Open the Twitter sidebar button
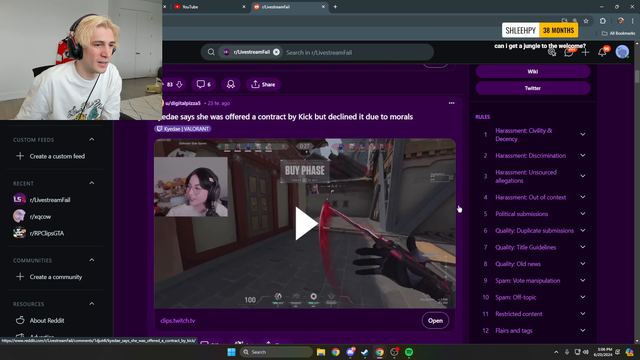This screenshot has width=640, height=360. 533,88
